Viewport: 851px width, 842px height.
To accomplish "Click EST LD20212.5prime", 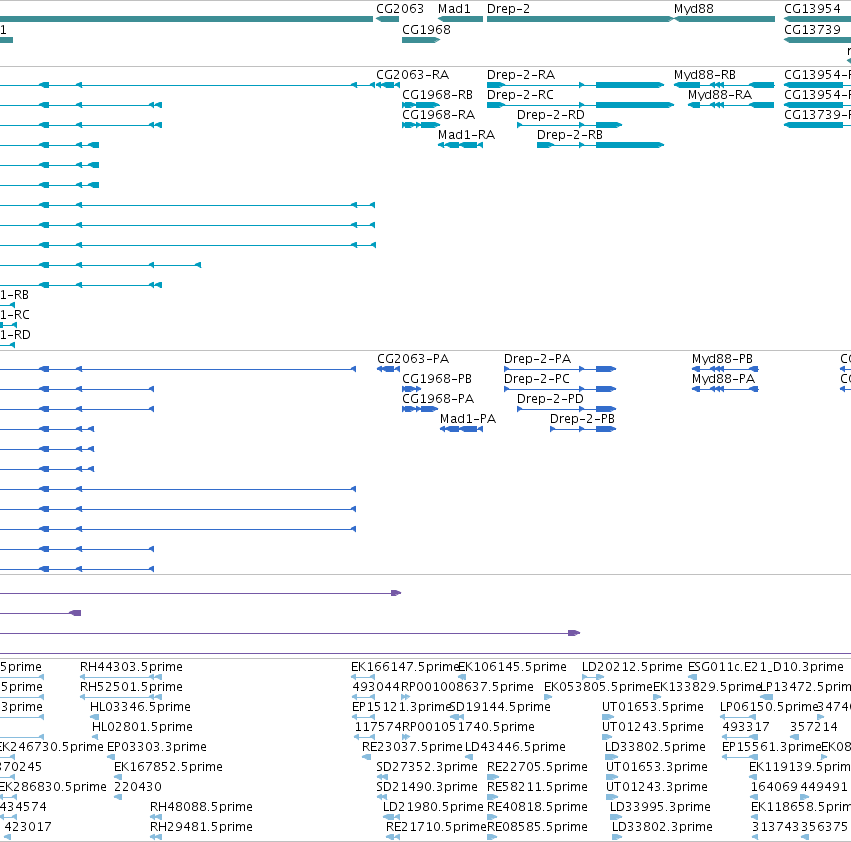I will [632, 667].
